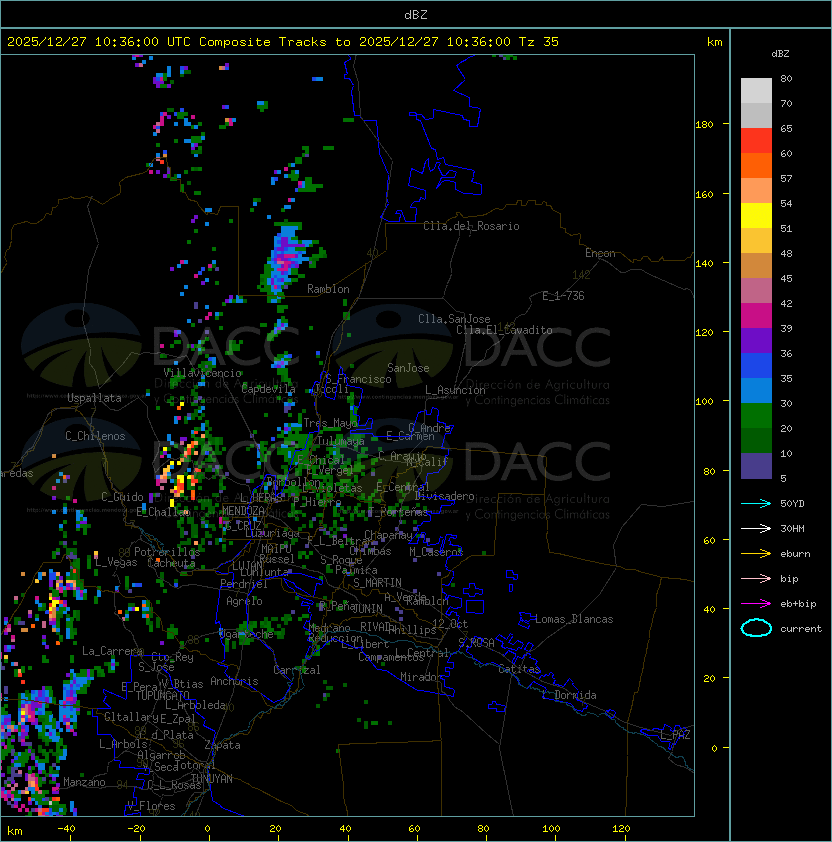
Task: Click the S_MARTIN label
Action: click(x=377, y=582)
